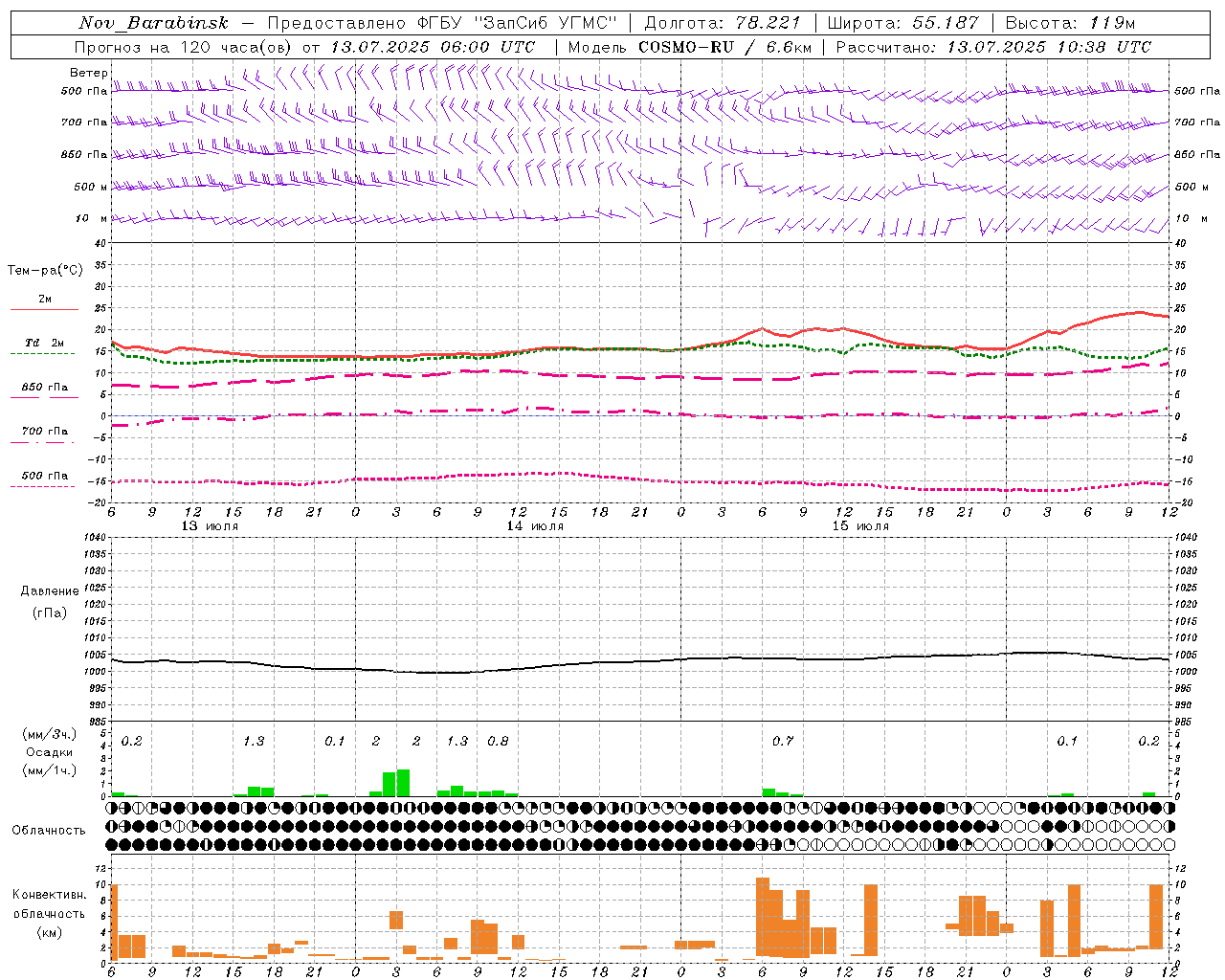Click 'Рассчитано: 13.07.2025 10:38 UTC' timestamp
This screenshot has width=1225, height=980.
pos(993,47)
